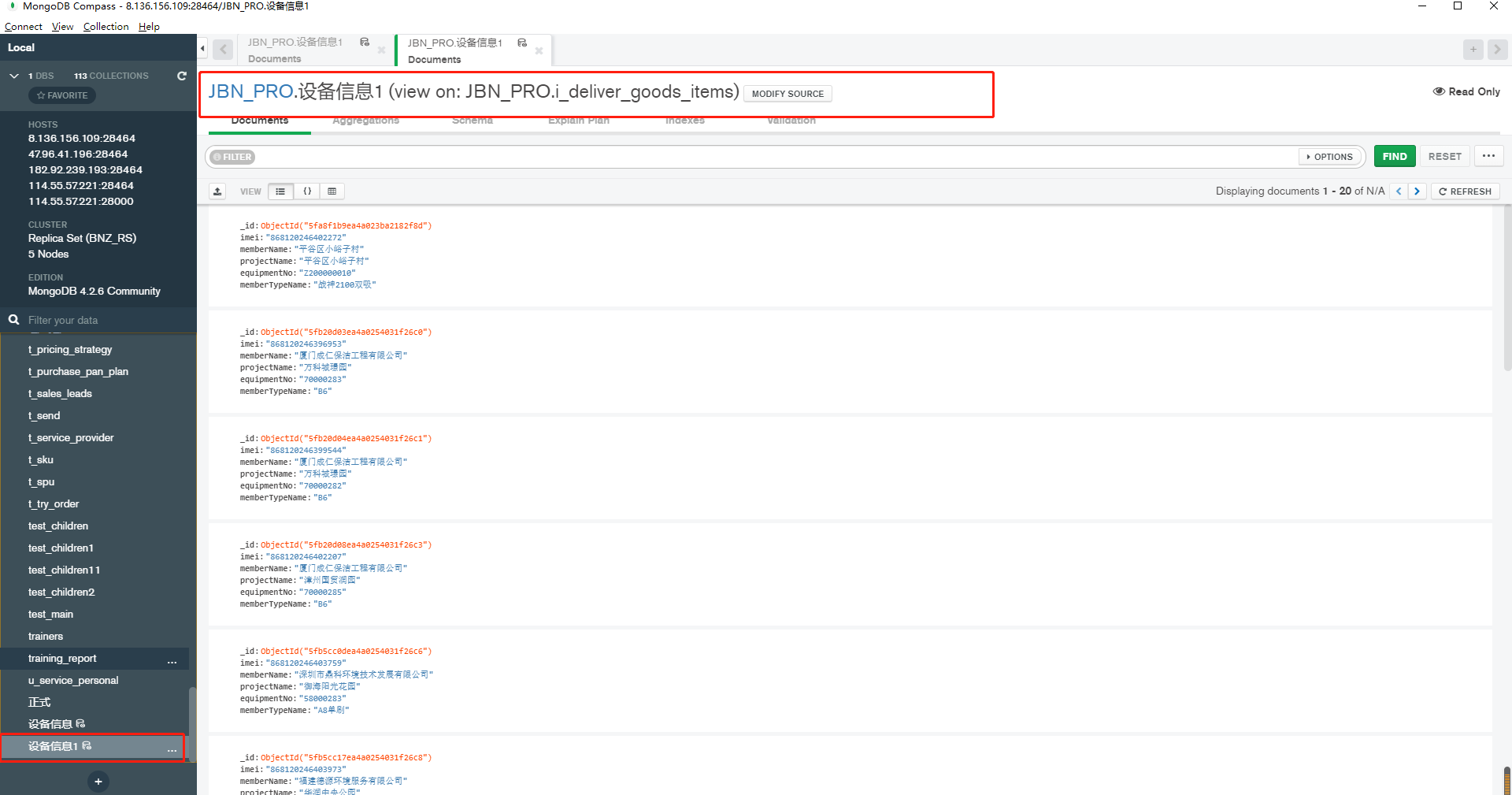This screenshot has width=1512, height=795.
Task: Click the green Find button
Action: pos(1394,156)
